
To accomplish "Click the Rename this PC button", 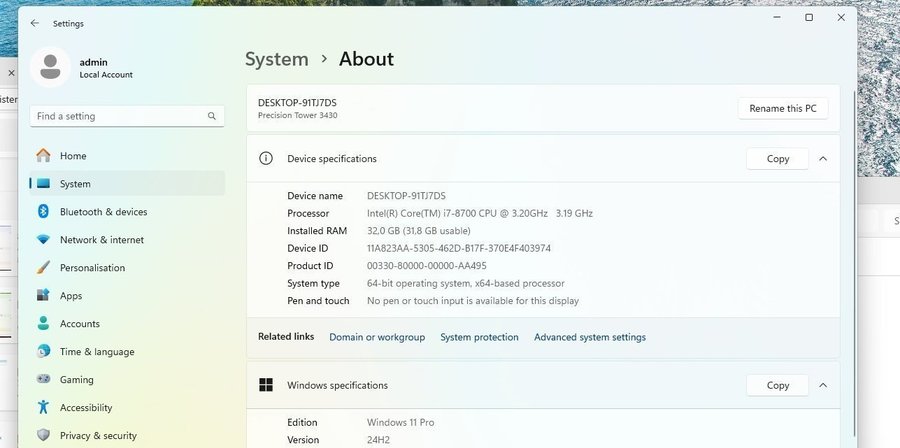I will pos(782,108).
